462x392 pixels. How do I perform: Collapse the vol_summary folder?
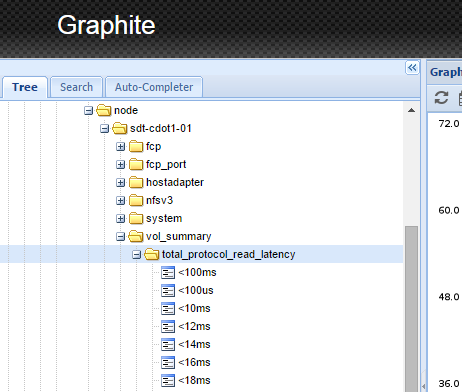(x=120, y=236)
